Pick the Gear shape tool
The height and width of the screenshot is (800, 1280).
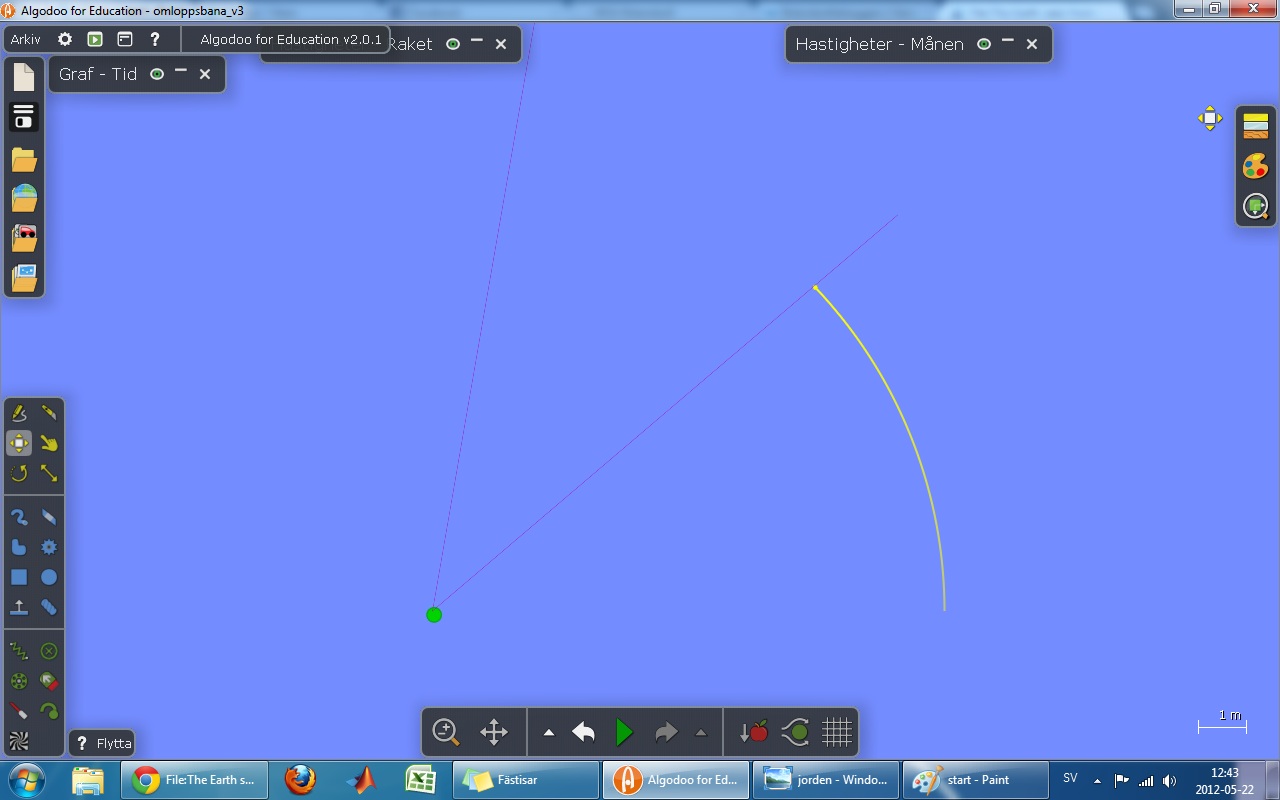pyautogui.click(x=49, y=547)
